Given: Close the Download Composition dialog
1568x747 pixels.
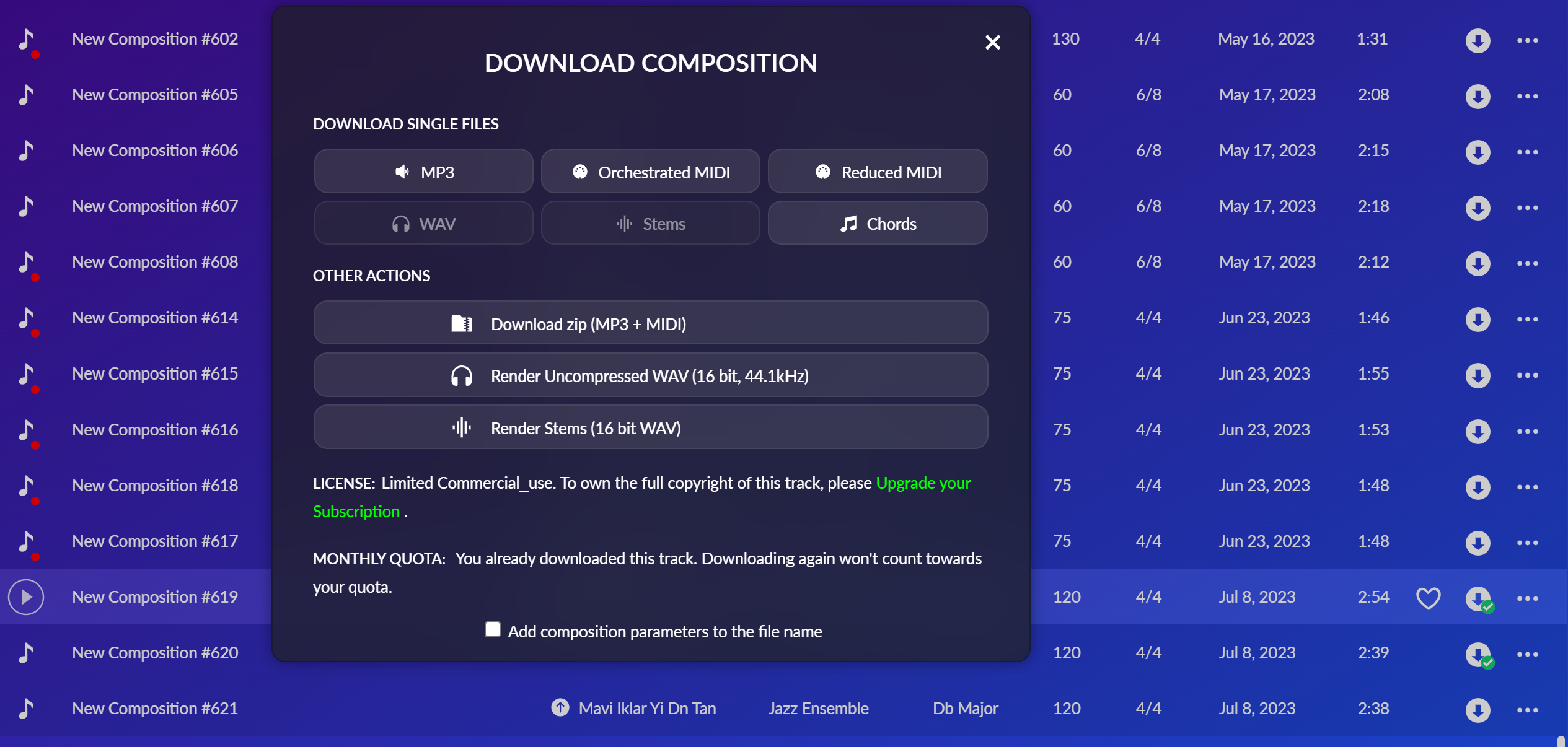Looking at the screenshot, I should (992, 43).
